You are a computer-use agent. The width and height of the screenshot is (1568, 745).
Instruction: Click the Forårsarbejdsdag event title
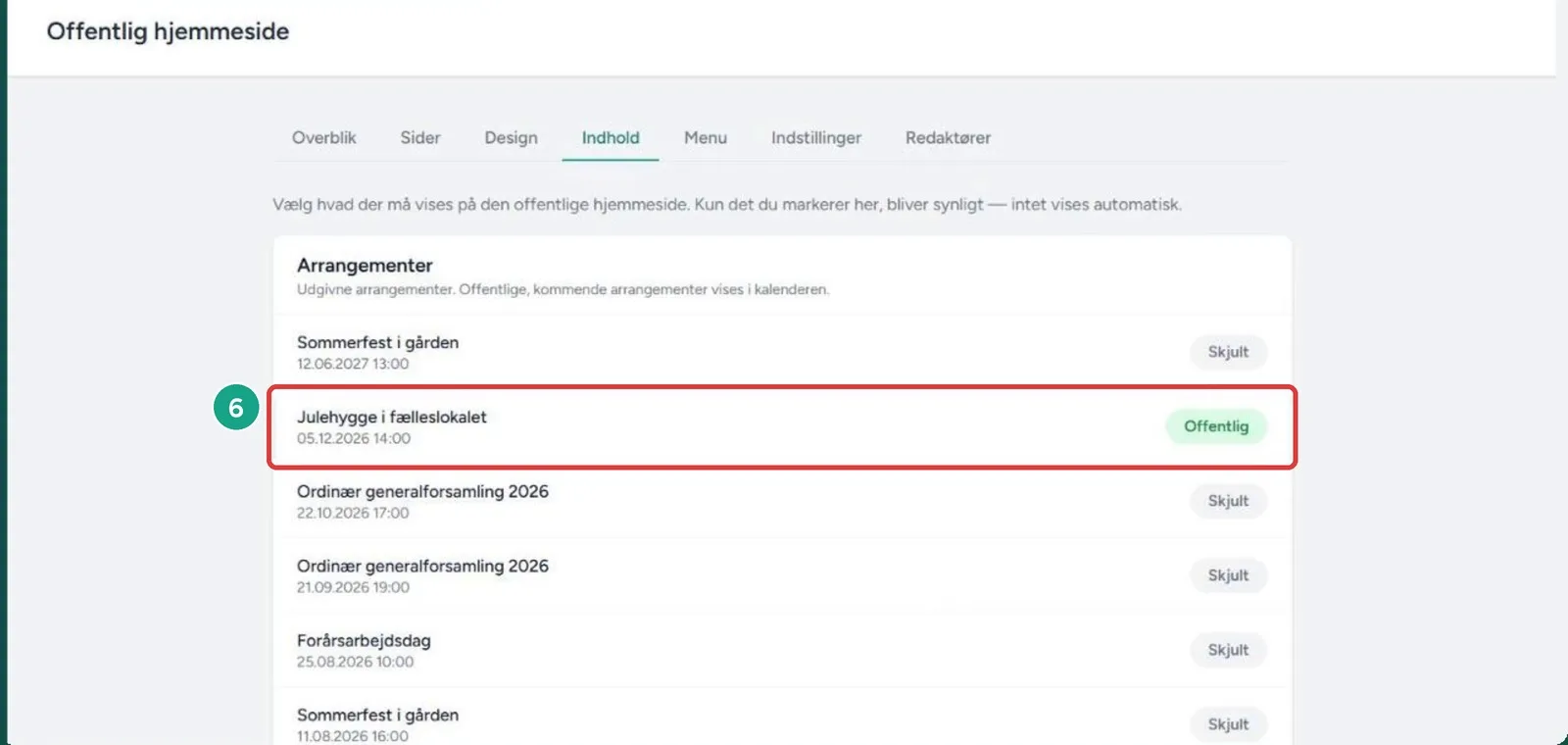point(364,640)
